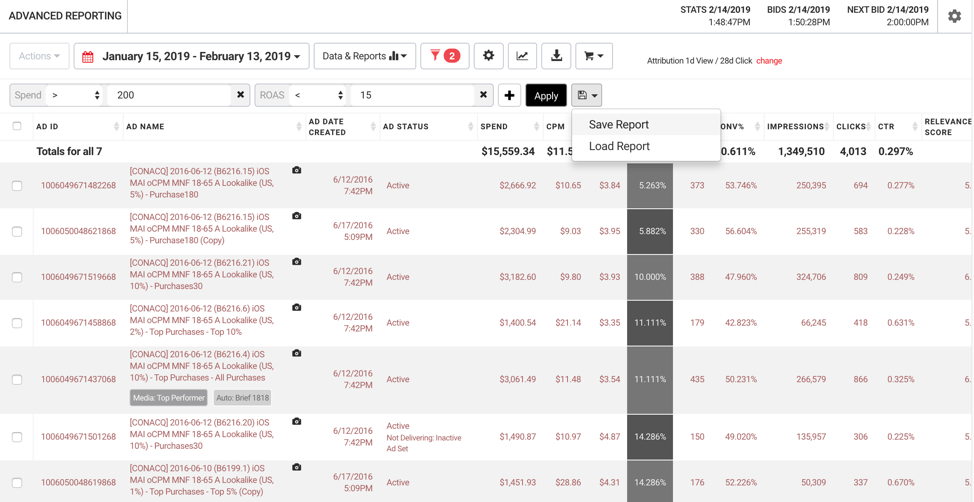The image size is (974, 502).
Task: Check the row for ad 1006049671482268
Action: pos(17,186)
